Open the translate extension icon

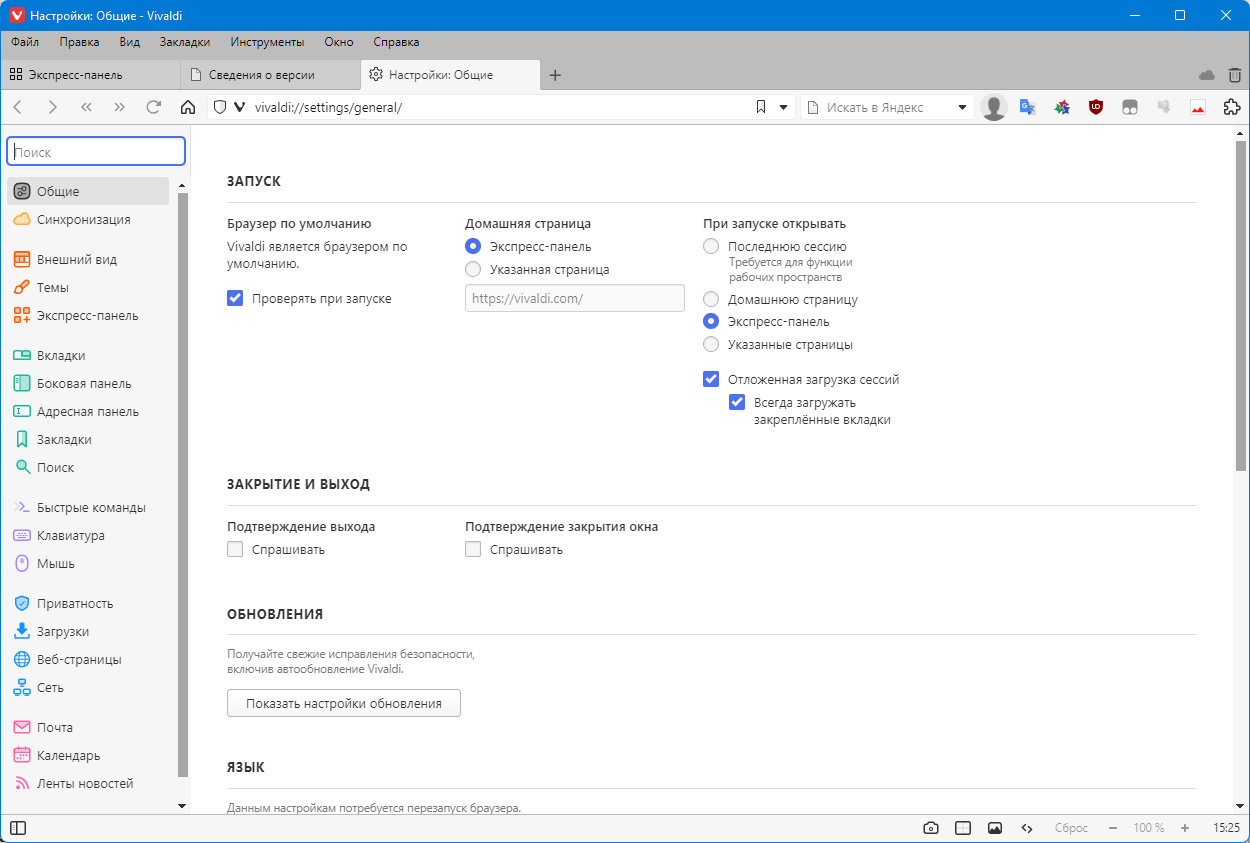pos(1027,107)
